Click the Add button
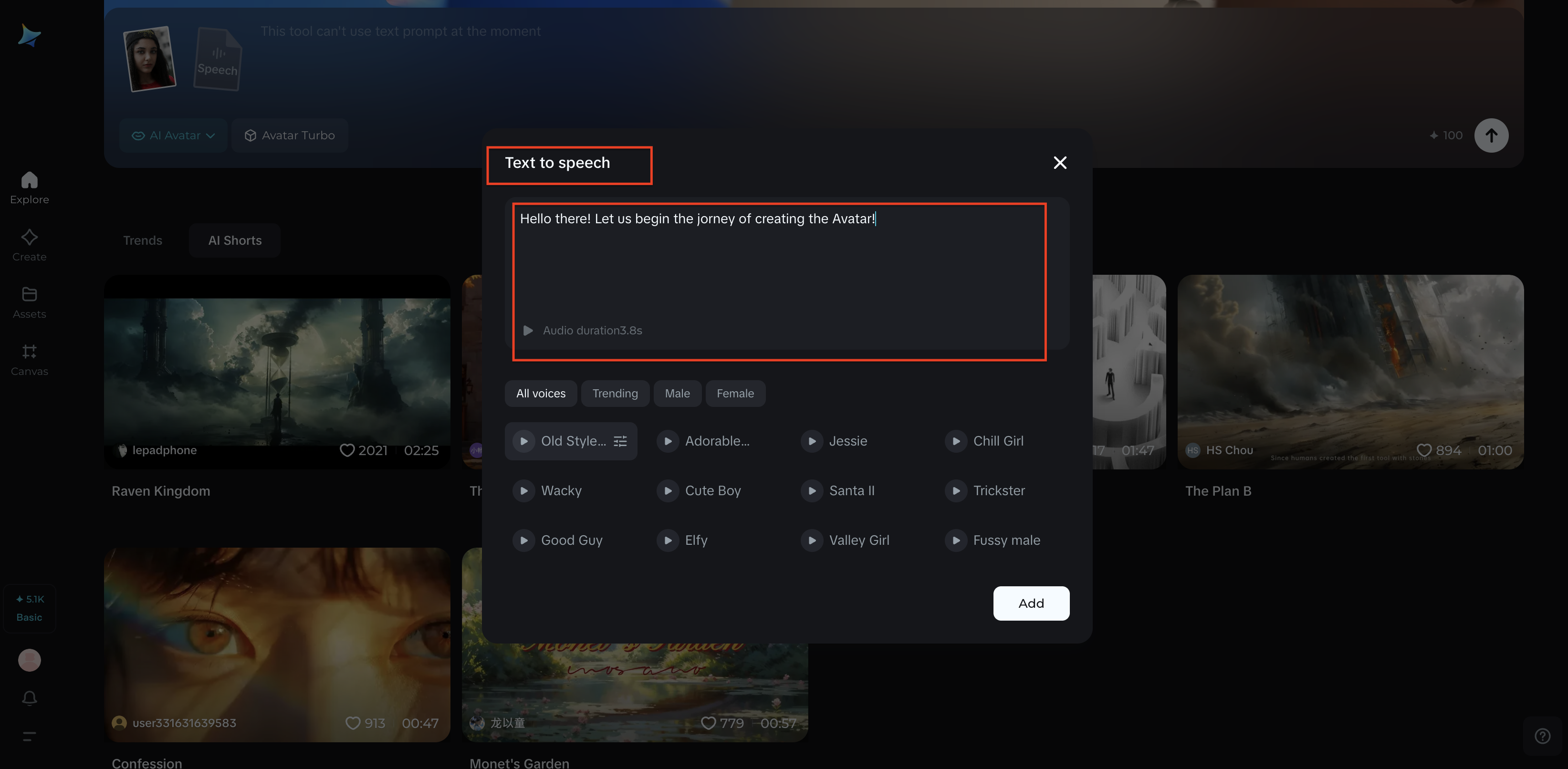This screenshot has width=1568, height=769. (x=1031, y=603)
